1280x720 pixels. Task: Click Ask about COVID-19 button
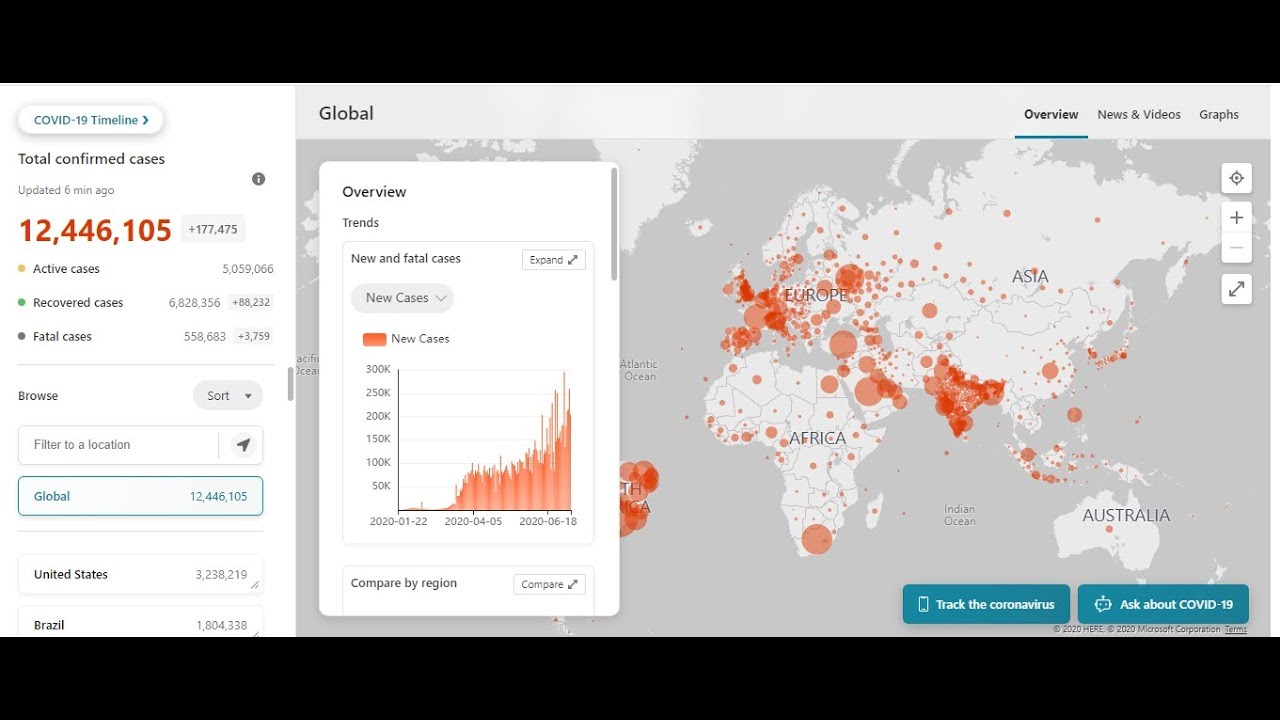click(1163, 604)
